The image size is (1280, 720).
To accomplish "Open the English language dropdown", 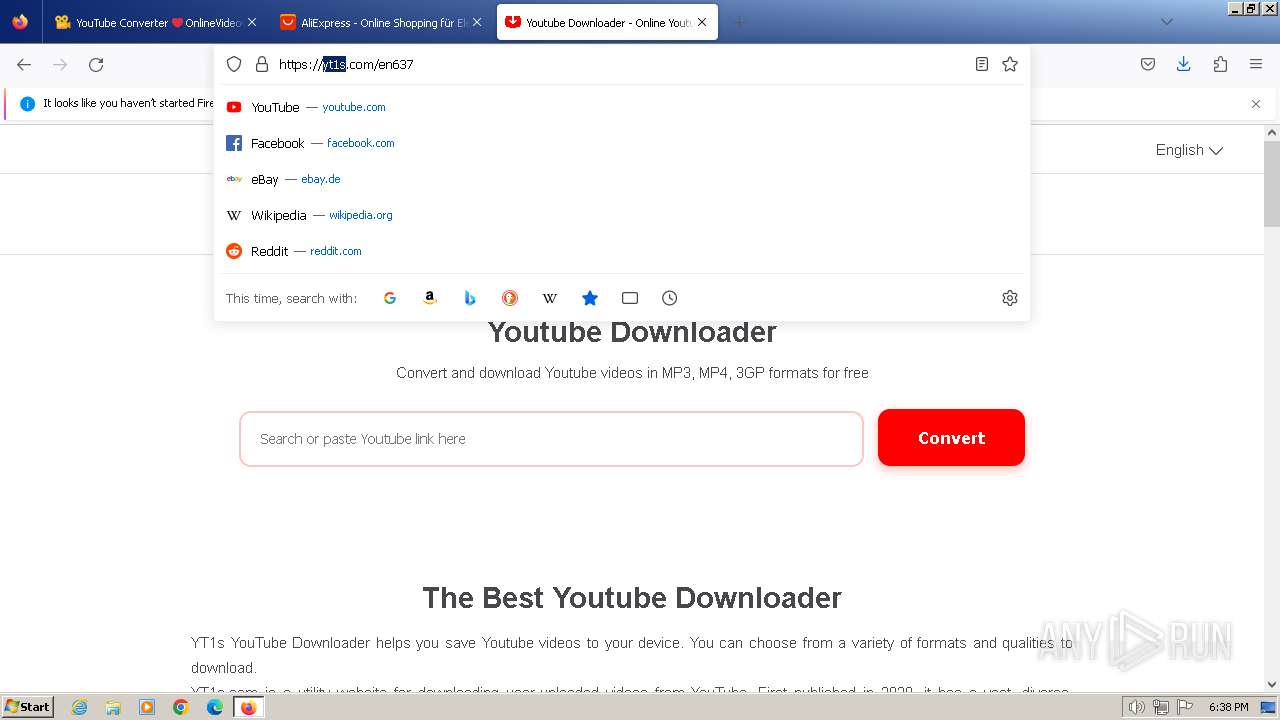I will [x=1189, y=150].
